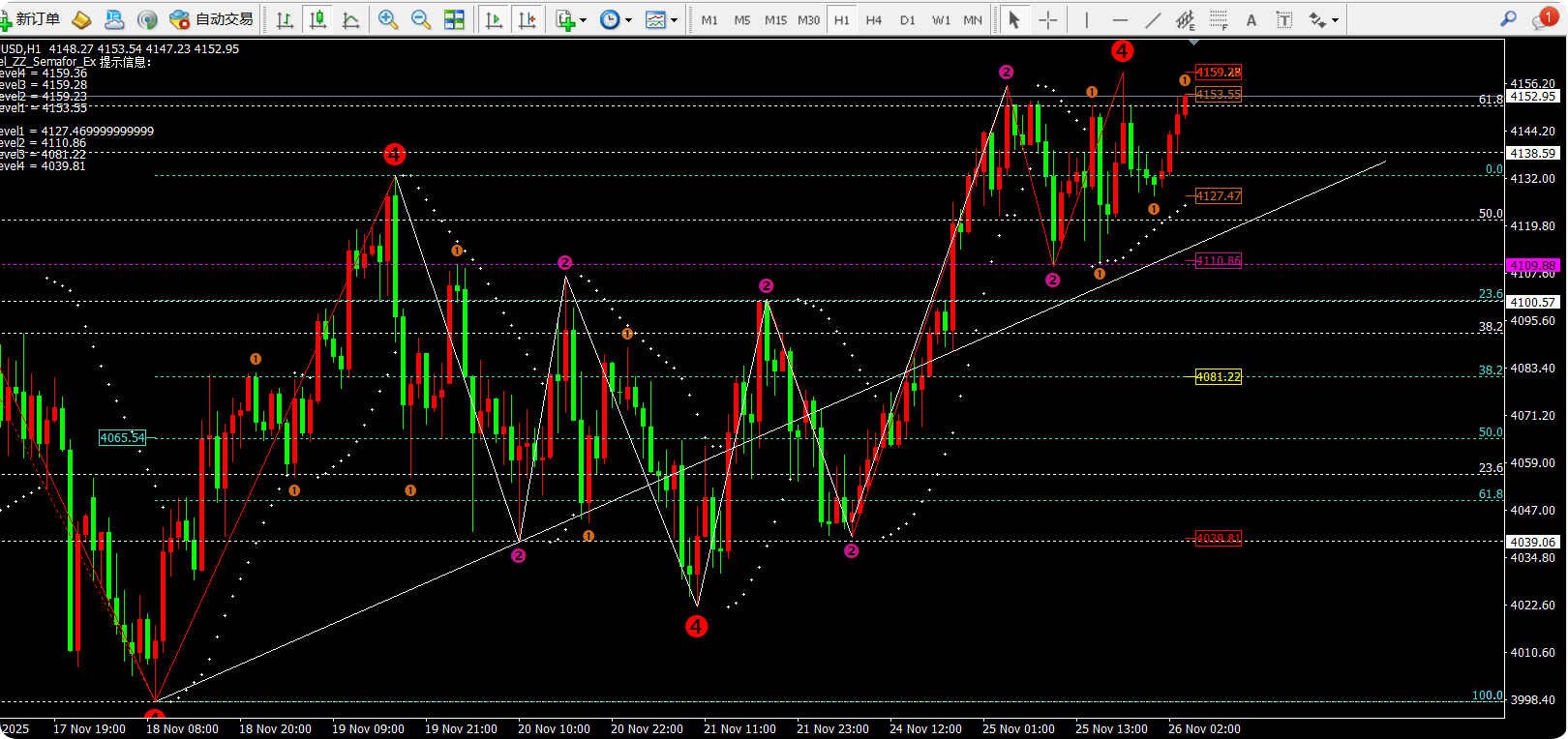Select the text (A) tool
The height and width of the screenshot is (739, 1568).
click(1251, 19)
